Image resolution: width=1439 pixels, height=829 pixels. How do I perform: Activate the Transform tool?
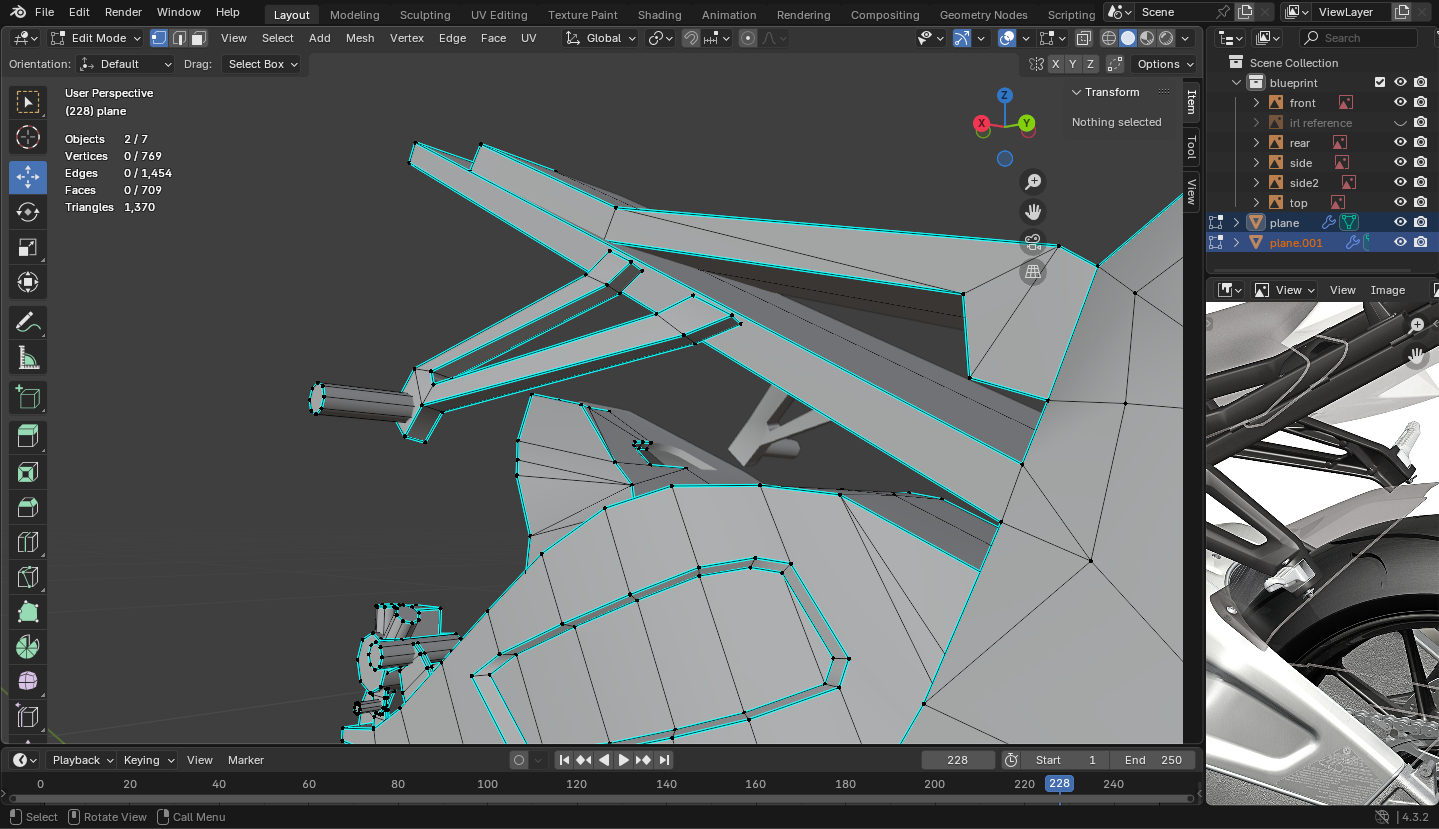[28, 282]
